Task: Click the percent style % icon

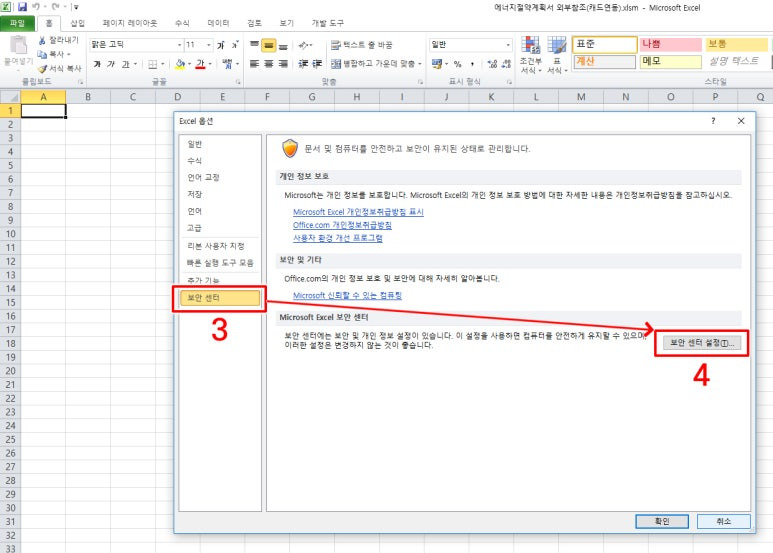Action: tap(457, 64)
